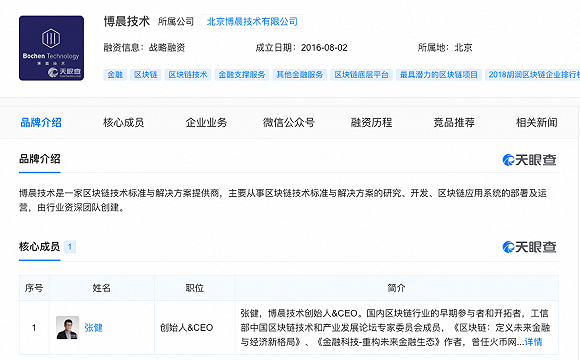Screen dimensions: 580x360
Task: Switch to the 品牌介绍 tab
Action: click(x=41, y=122)
